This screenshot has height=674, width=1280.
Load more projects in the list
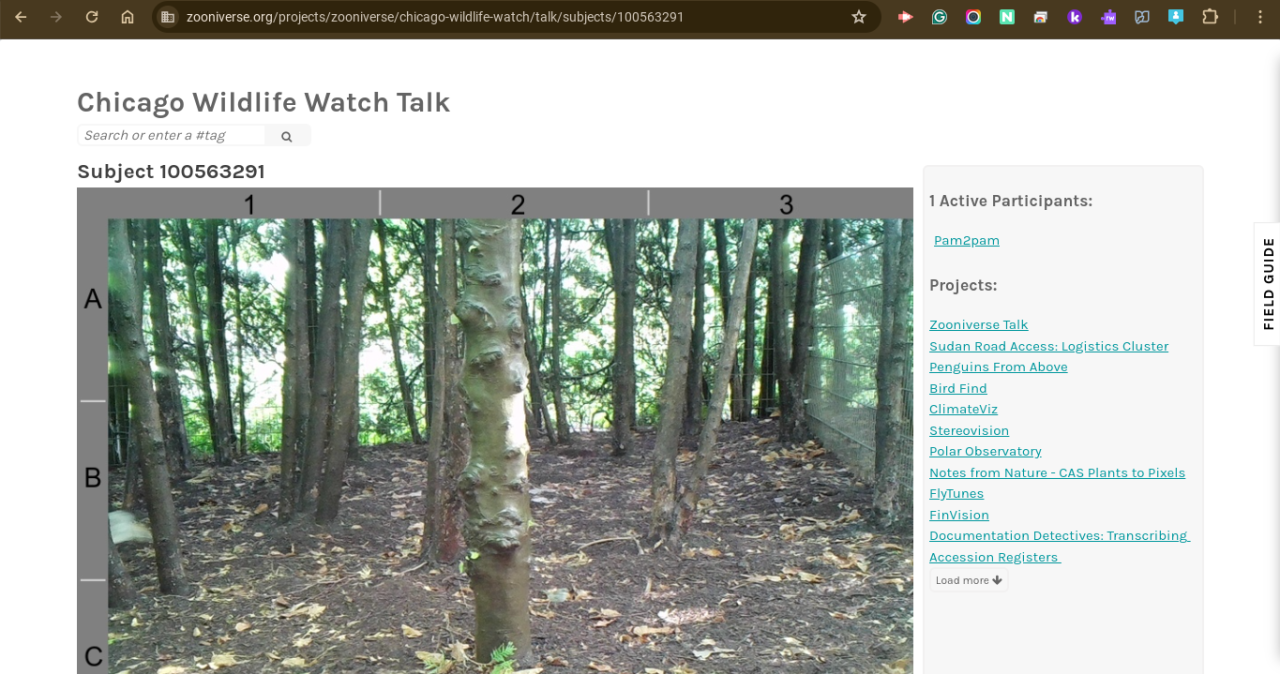click(x=968, y=580)
